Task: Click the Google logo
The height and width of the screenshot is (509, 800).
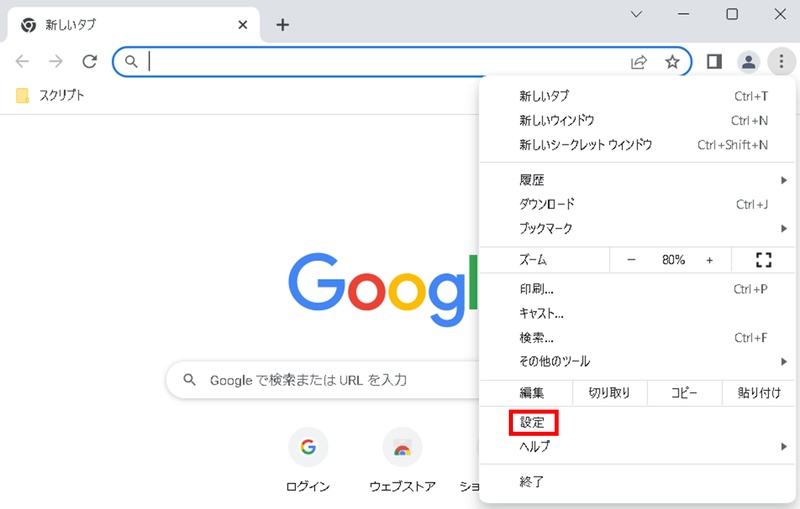Action: pyautogui.click(x=384, y=289)
